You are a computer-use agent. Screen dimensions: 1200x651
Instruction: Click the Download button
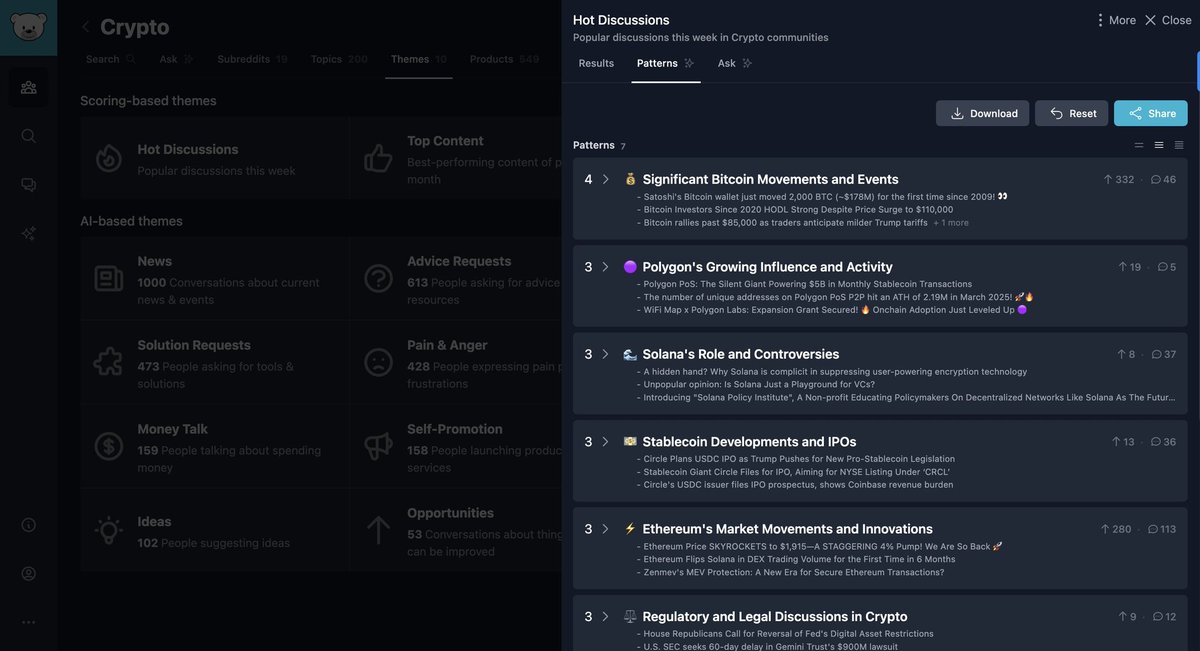[x=982, y=113]
